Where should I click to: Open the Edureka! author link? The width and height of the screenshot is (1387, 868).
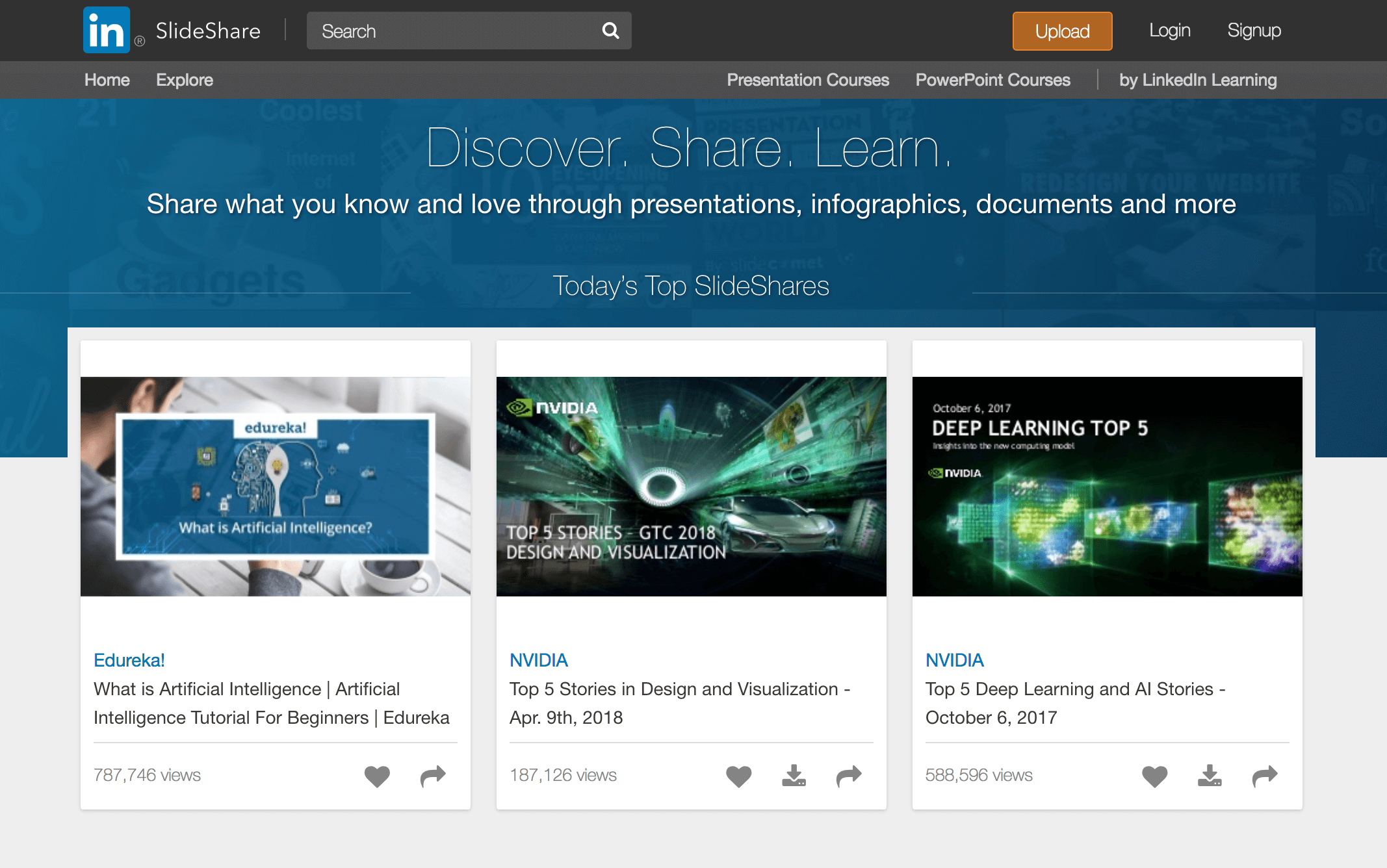click(x=129, y=660)
